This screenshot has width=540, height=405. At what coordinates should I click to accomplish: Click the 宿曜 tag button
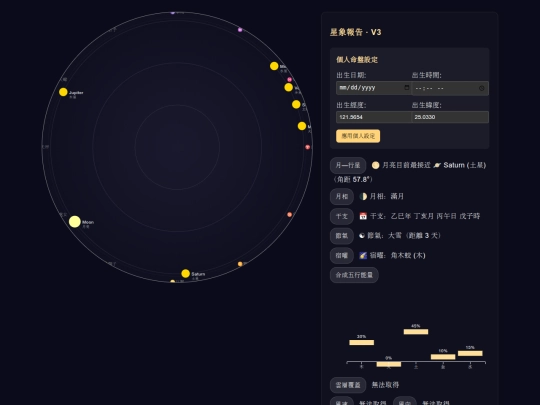tap(342, 255)
